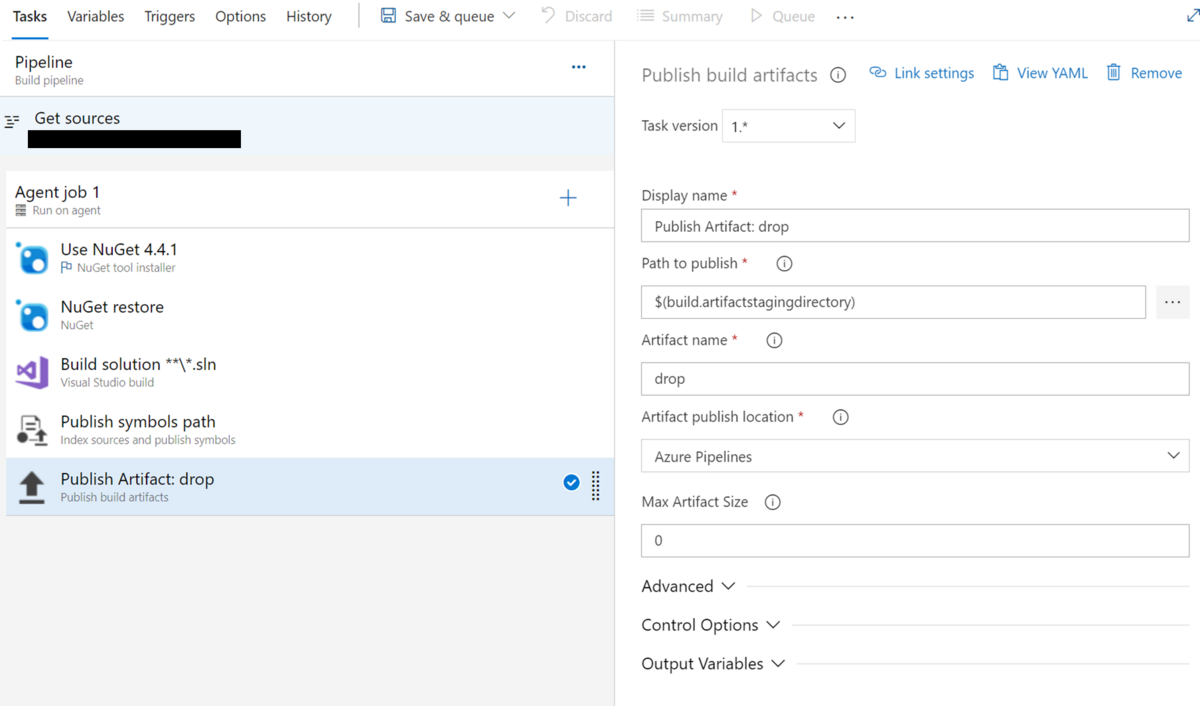The height and width of the screenshot is (706, 1200).
Task: Click info icon next to Artifact name
Action: 774,340
